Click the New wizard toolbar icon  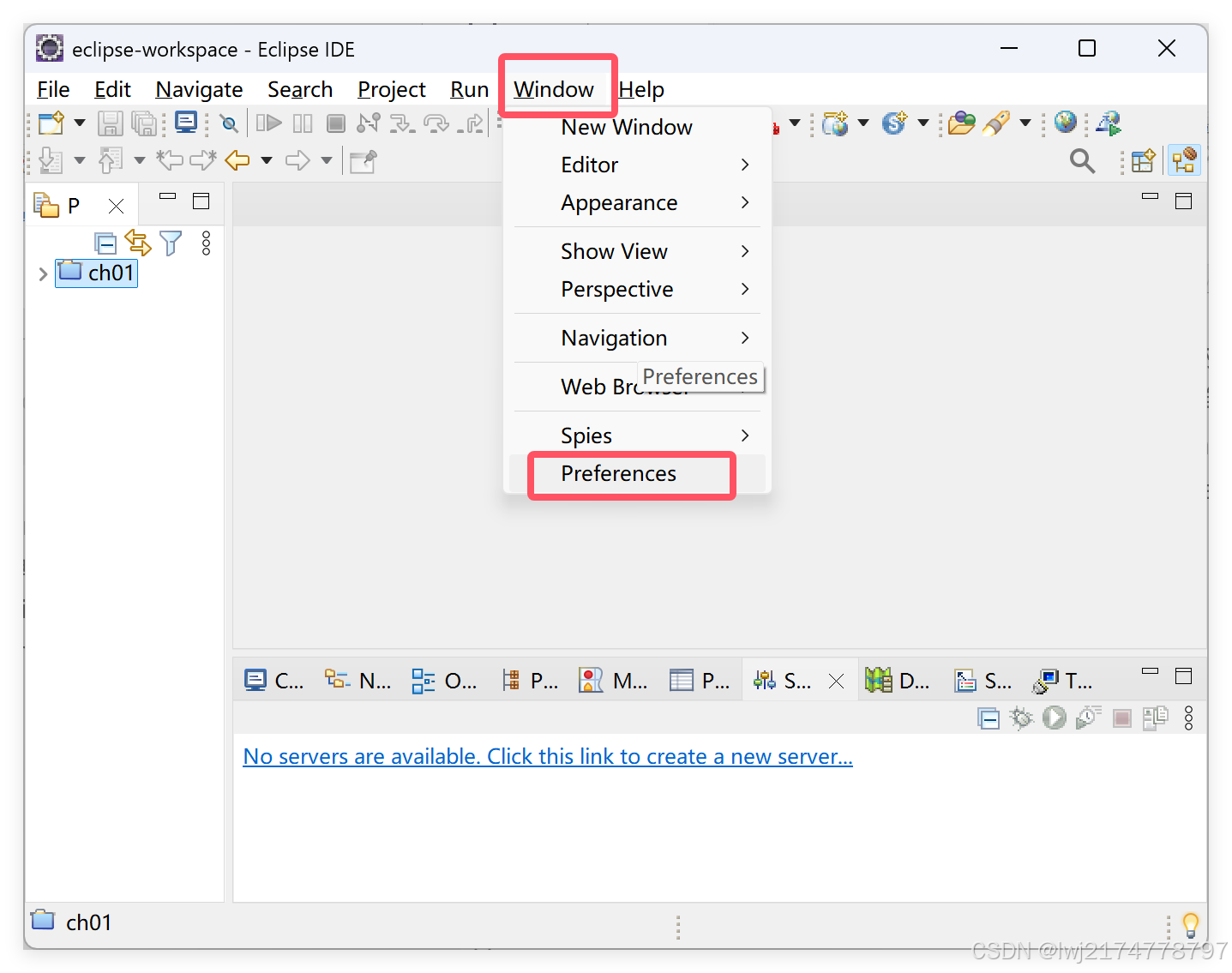(51, 123)
